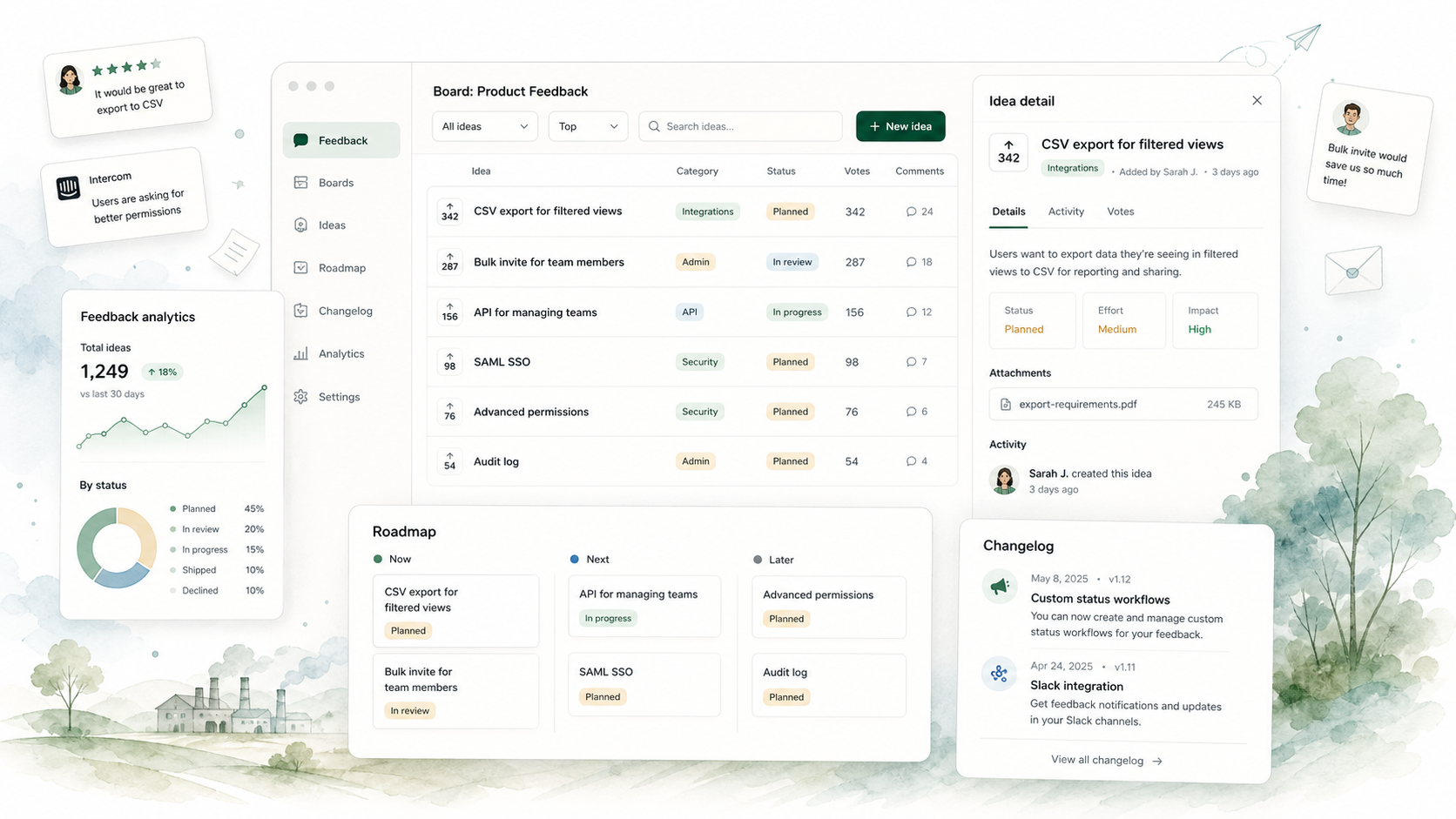Click the Effort Medium field

1123,320
